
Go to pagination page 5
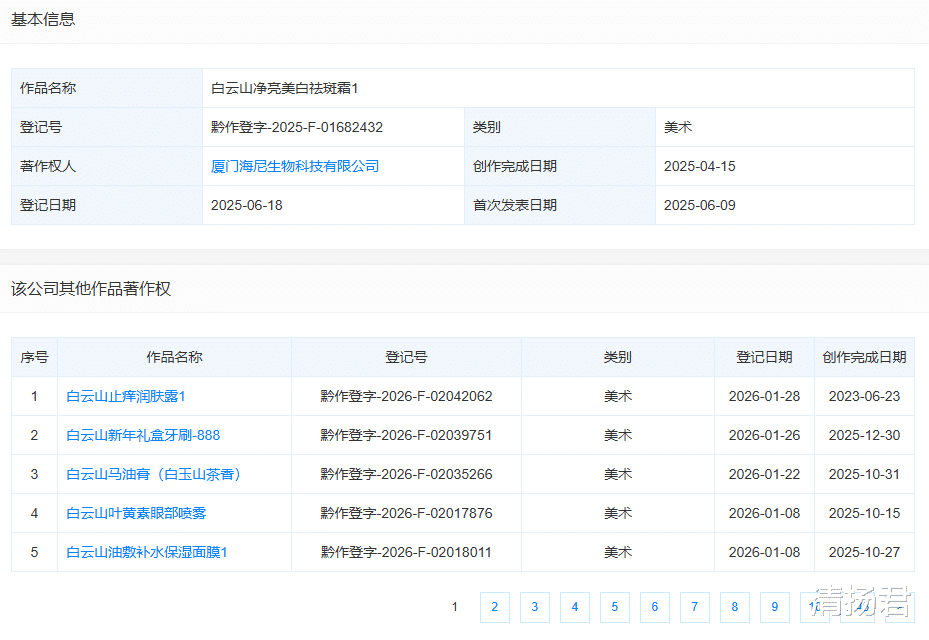pos(614,607)
